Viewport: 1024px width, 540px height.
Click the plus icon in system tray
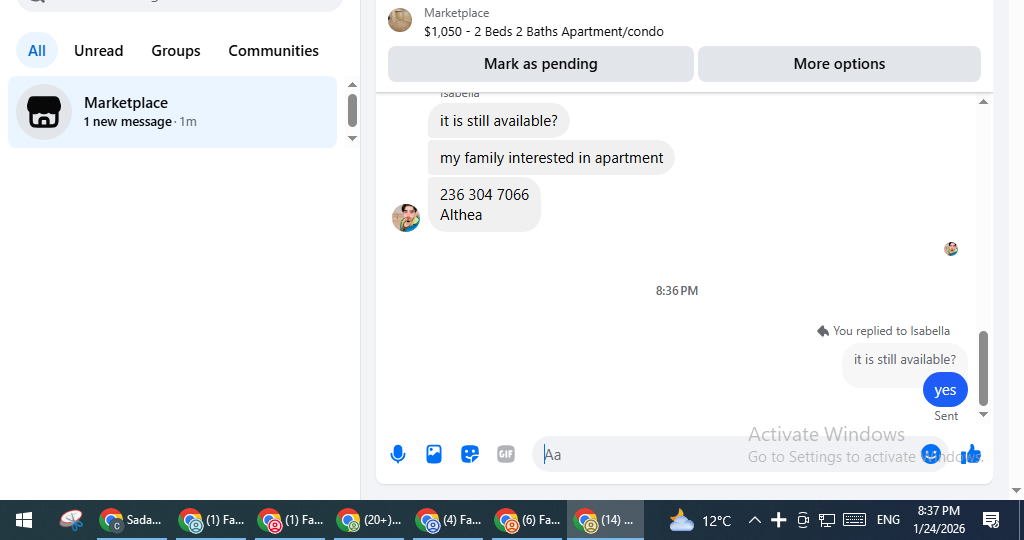(x=778, y=520)
